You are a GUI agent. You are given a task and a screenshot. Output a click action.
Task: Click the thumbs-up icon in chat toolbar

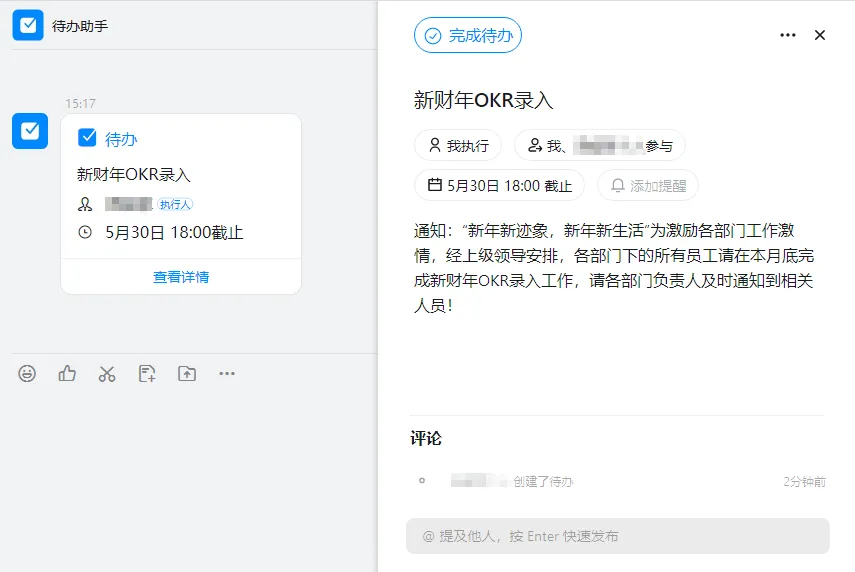[x=67, y=374]
